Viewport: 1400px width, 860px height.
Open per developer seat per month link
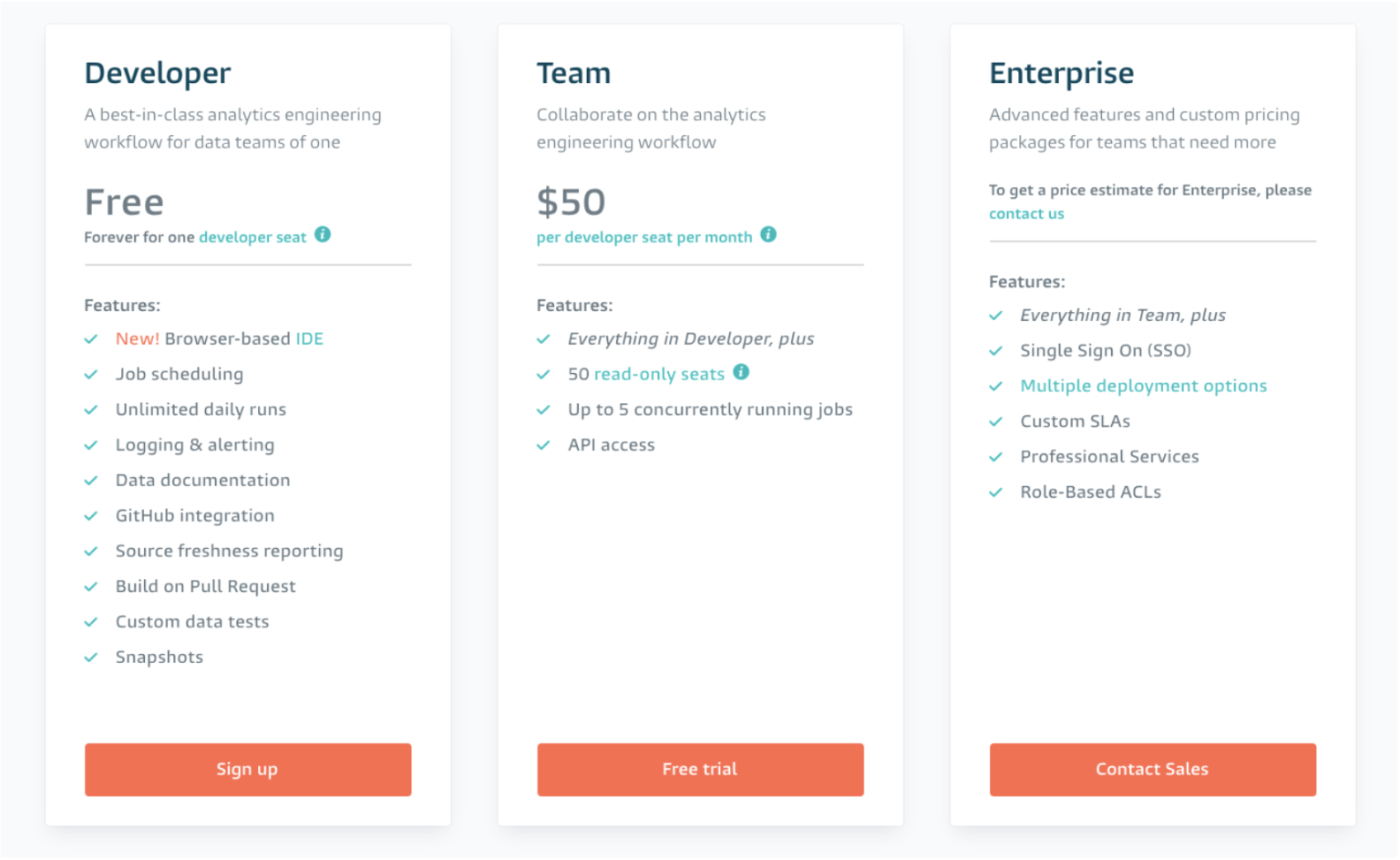pyautogui.click(x=644, y=237)
